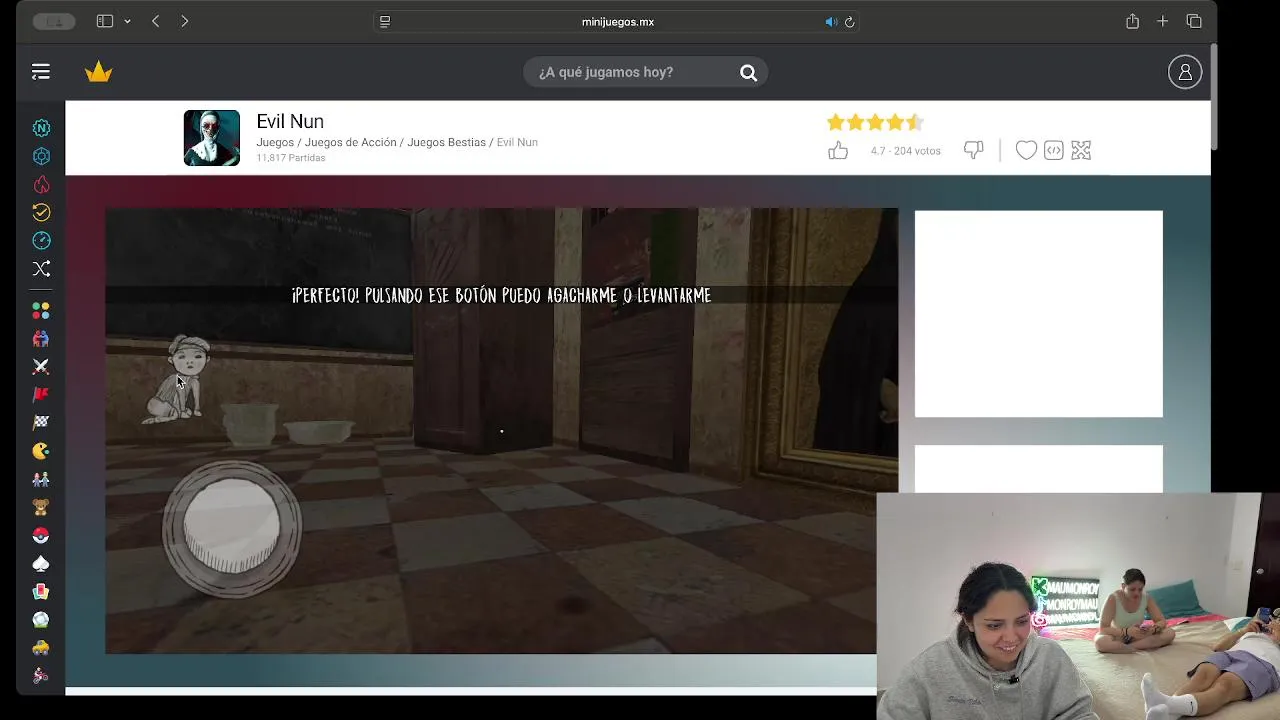Reload the page in Safari

[x=849, y=22]
